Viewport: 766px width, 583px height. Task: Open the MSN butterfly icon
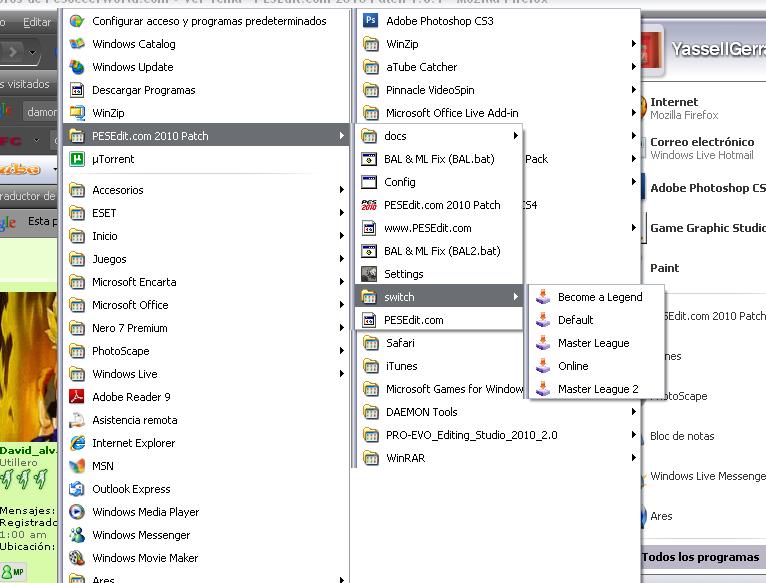pyautogui.click(x=77, y=466)
